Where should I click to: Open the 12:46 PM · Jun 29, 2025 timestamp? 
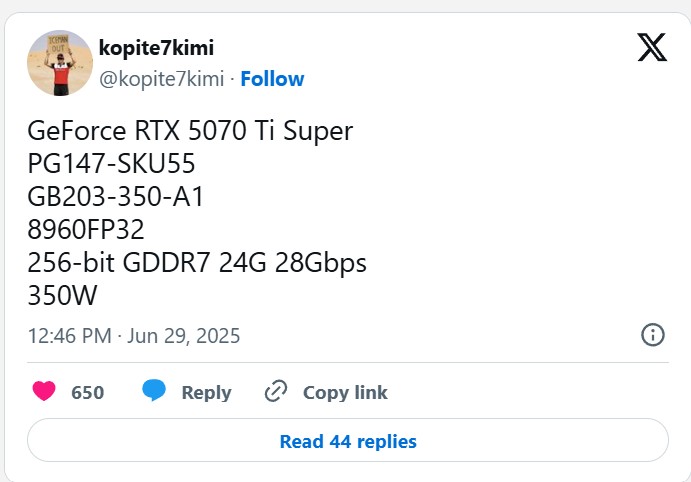click(134, 336)
